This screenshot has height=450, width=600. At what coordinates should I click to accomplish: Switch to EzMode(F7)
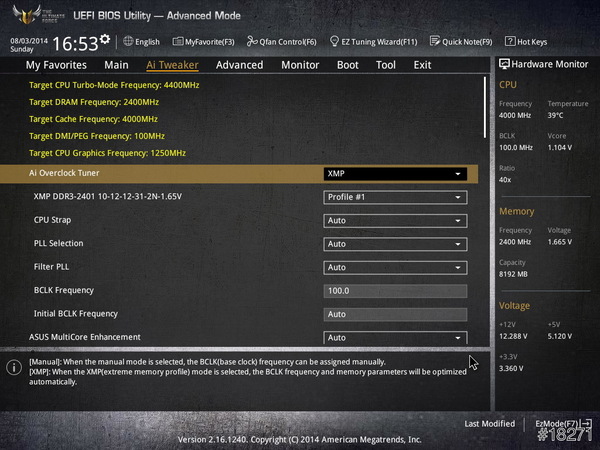pyautogui.click(x=562, y=424)
